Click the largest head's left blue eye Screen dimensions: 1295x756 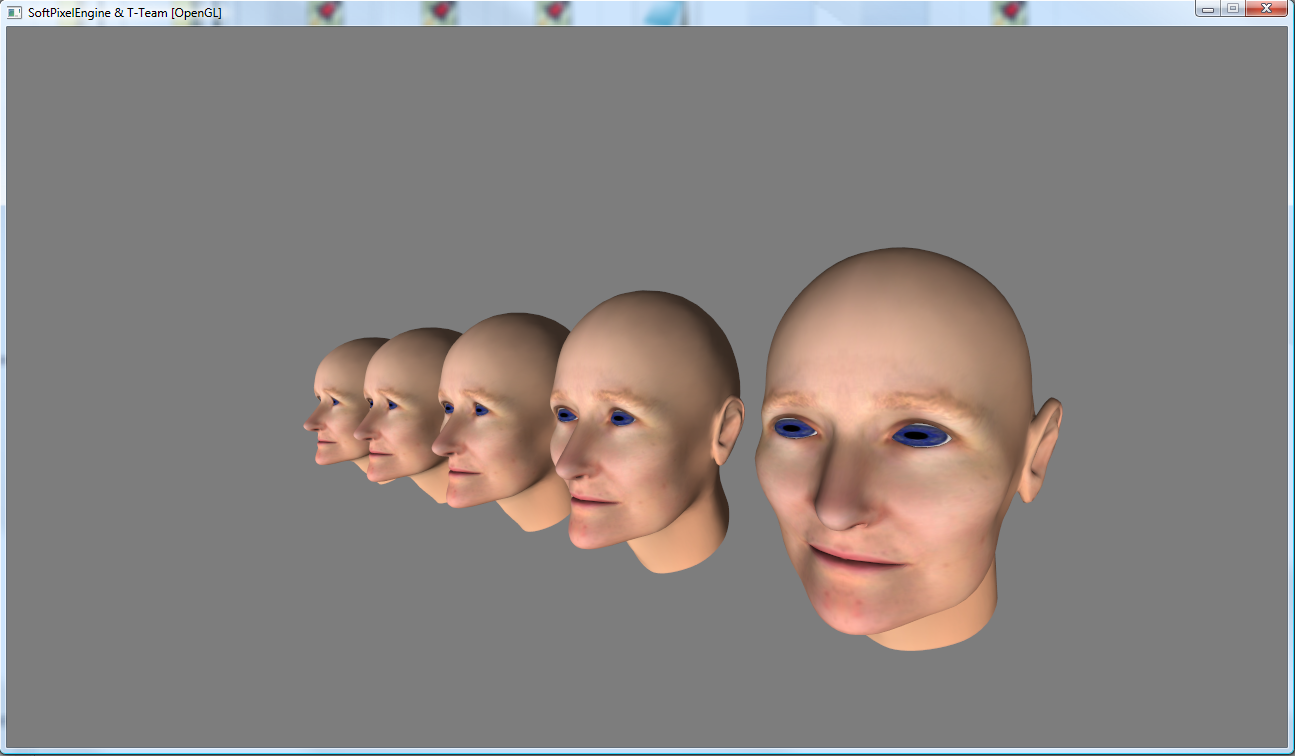pos(794,428)
